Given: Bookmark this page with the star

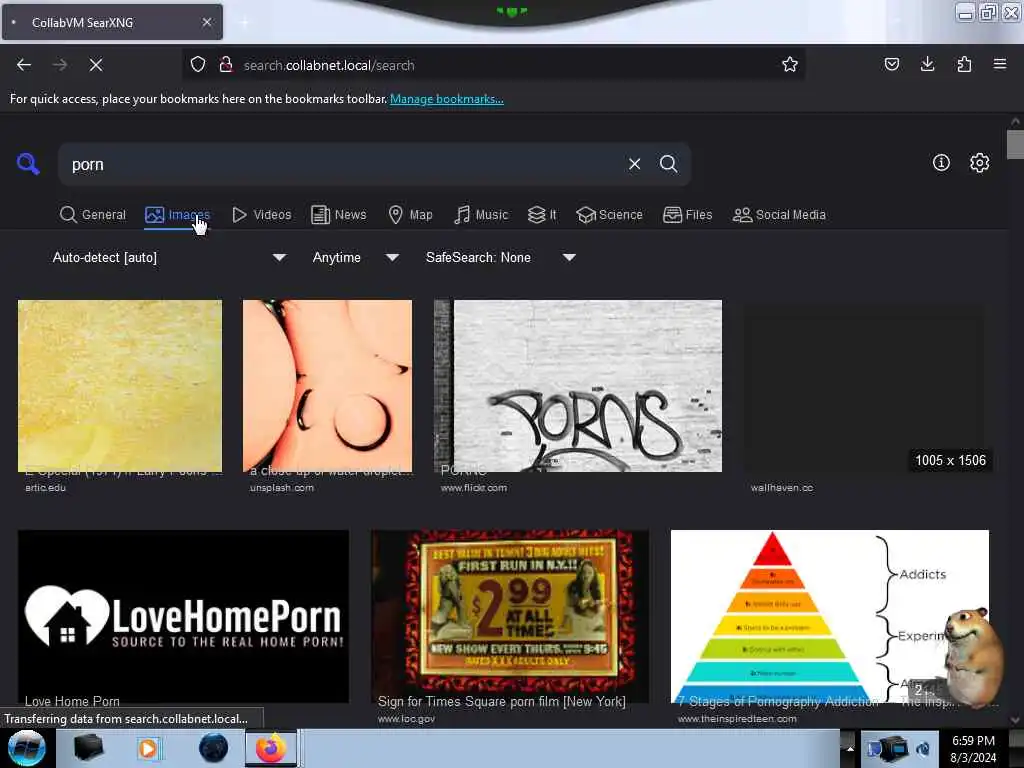Looking at the screenshot, I should tap(790, 64).
